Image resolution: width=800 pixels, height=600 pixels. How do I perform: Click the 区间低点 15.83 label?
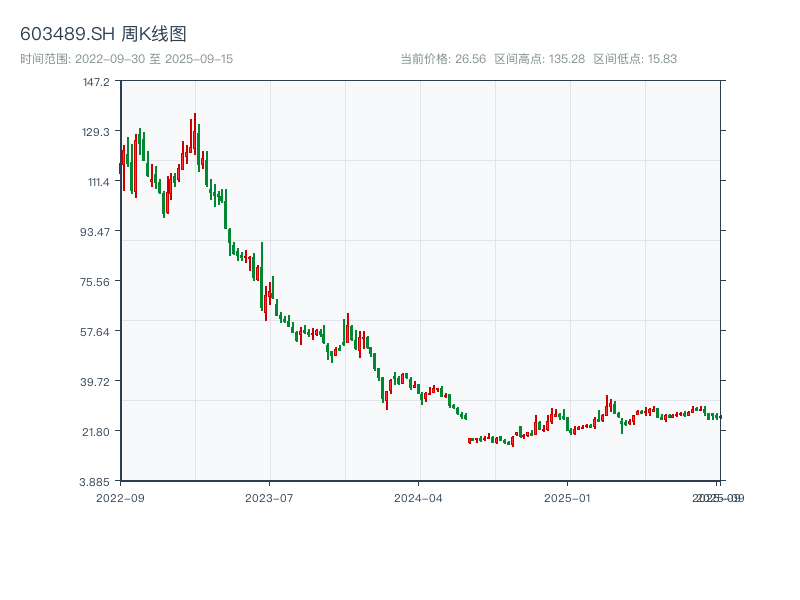click(x=635, y=59)
